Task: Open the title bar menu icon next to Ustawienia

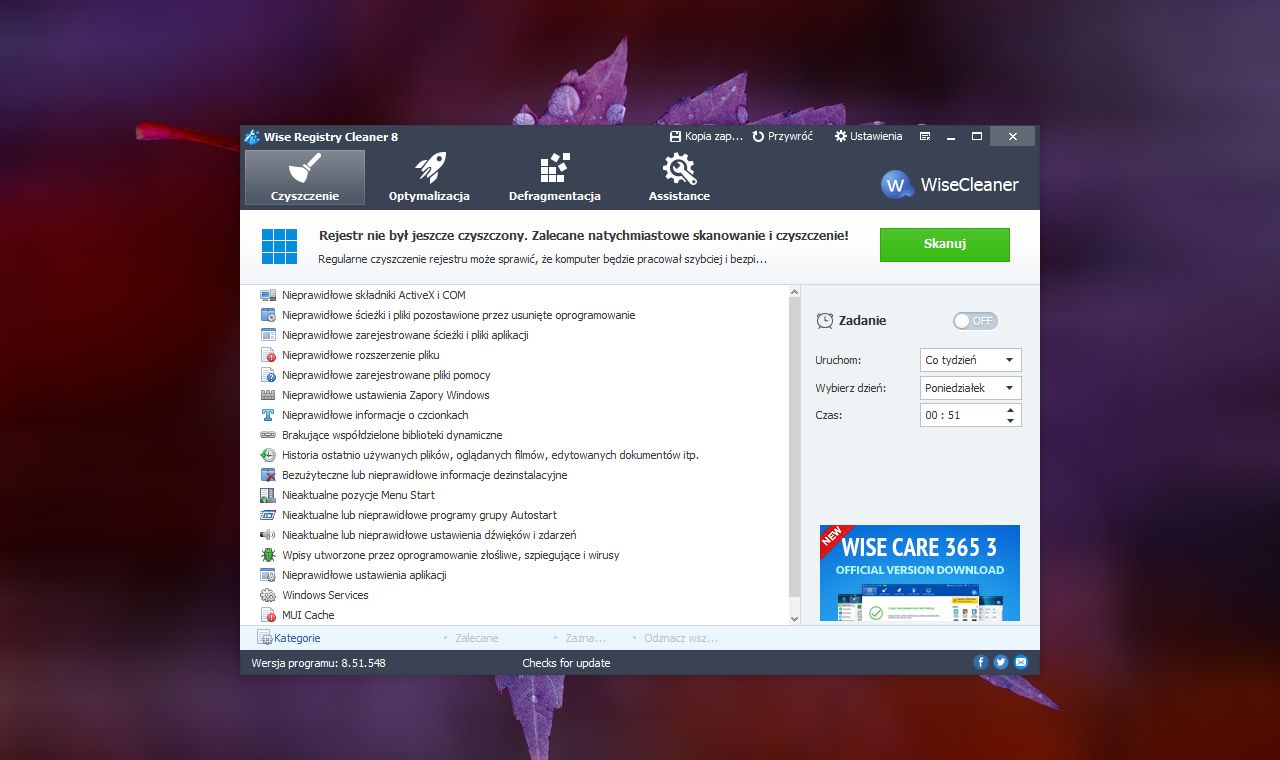Action: coord(925,136)
